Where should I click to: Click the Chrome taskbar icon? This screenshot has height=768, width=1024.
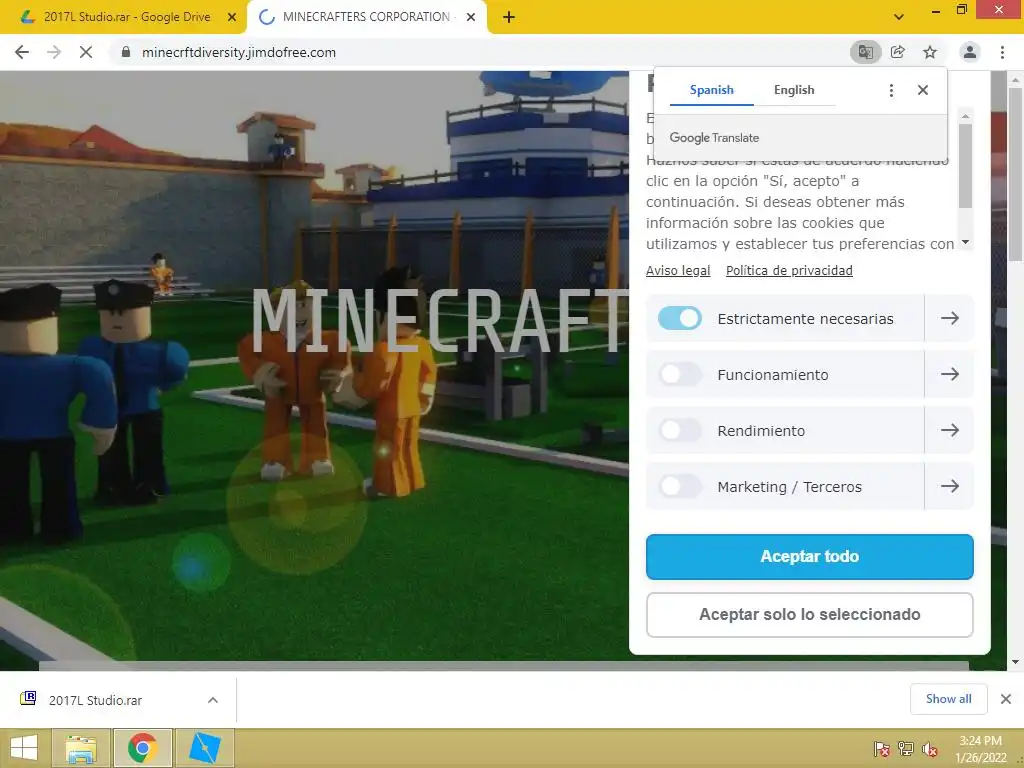[143, 748]
